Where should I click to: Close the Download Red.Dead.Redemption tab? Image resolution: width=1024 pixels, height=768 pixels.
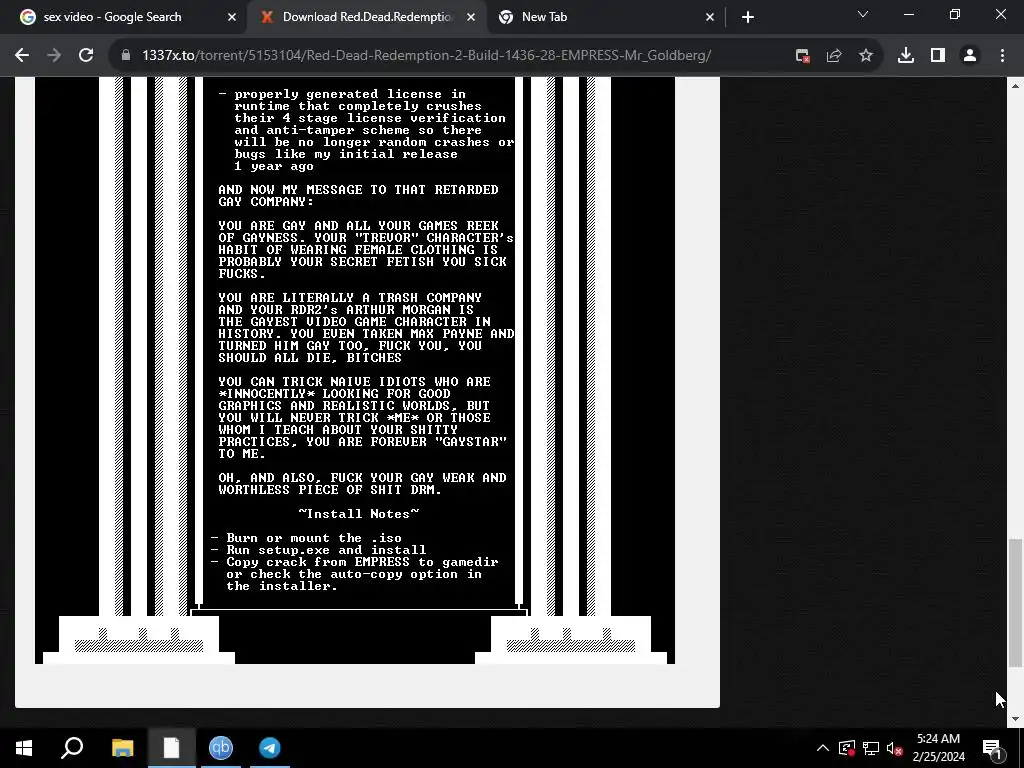tap(471, 18)
